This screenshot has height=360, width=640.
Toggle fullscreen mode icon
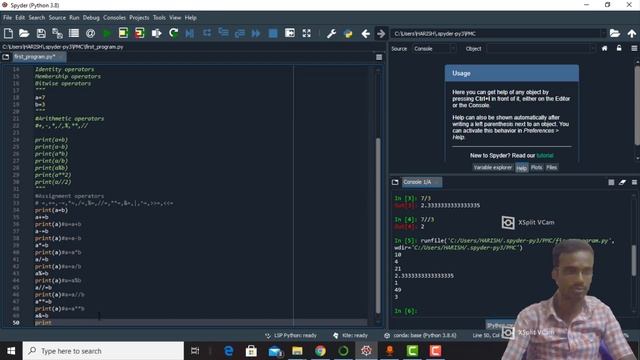point(307,33)
